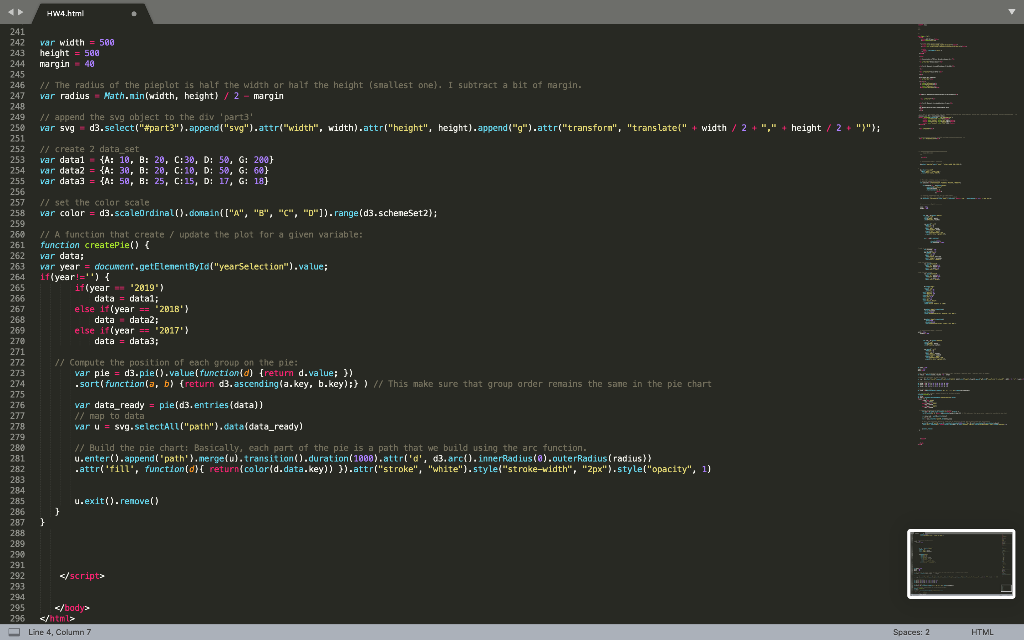The width and height of the screenshot is (1024, 640).
Task: Click line number 273 in the gutter
Action: 17,373
